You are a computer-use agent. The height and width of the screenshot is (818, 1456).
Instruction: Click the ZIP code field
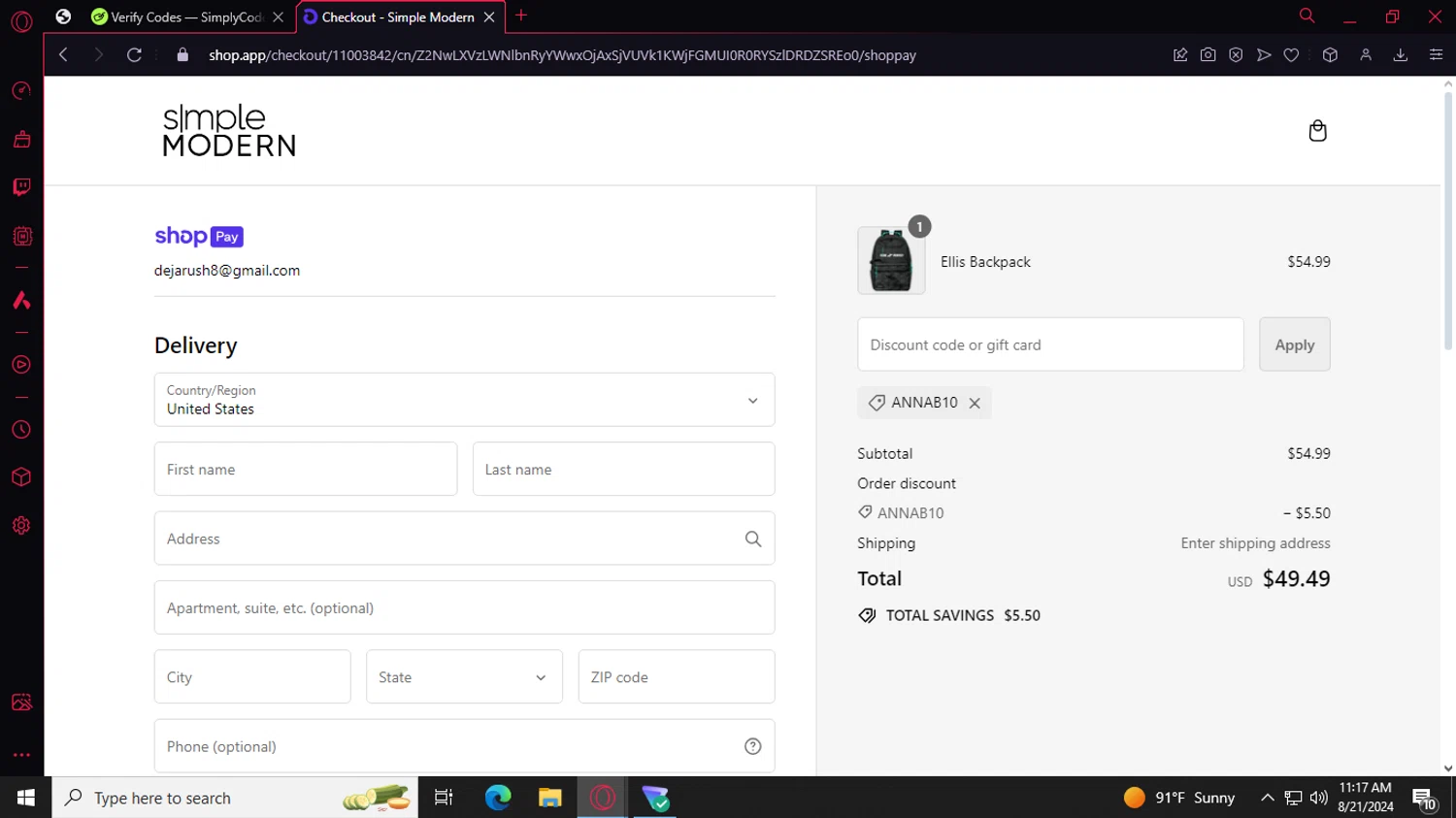[677, 677]
